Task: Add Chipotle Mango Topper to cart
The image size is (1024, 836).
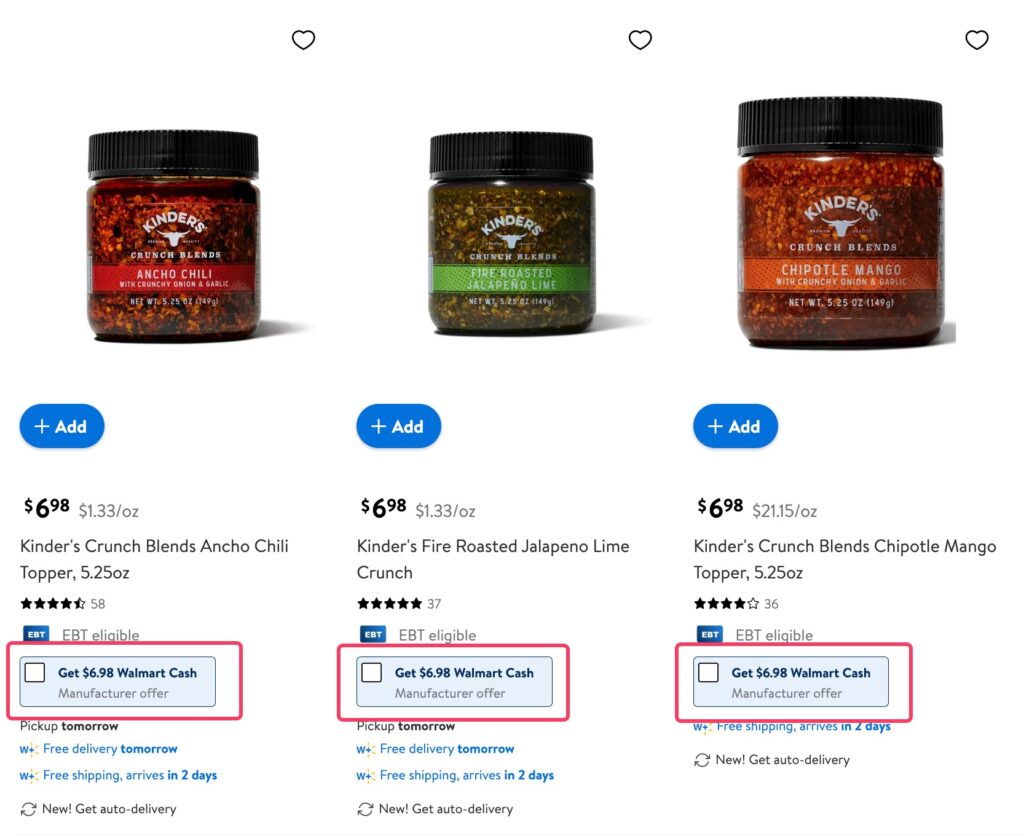Action: pyautogui.click(x=735, y=426)
